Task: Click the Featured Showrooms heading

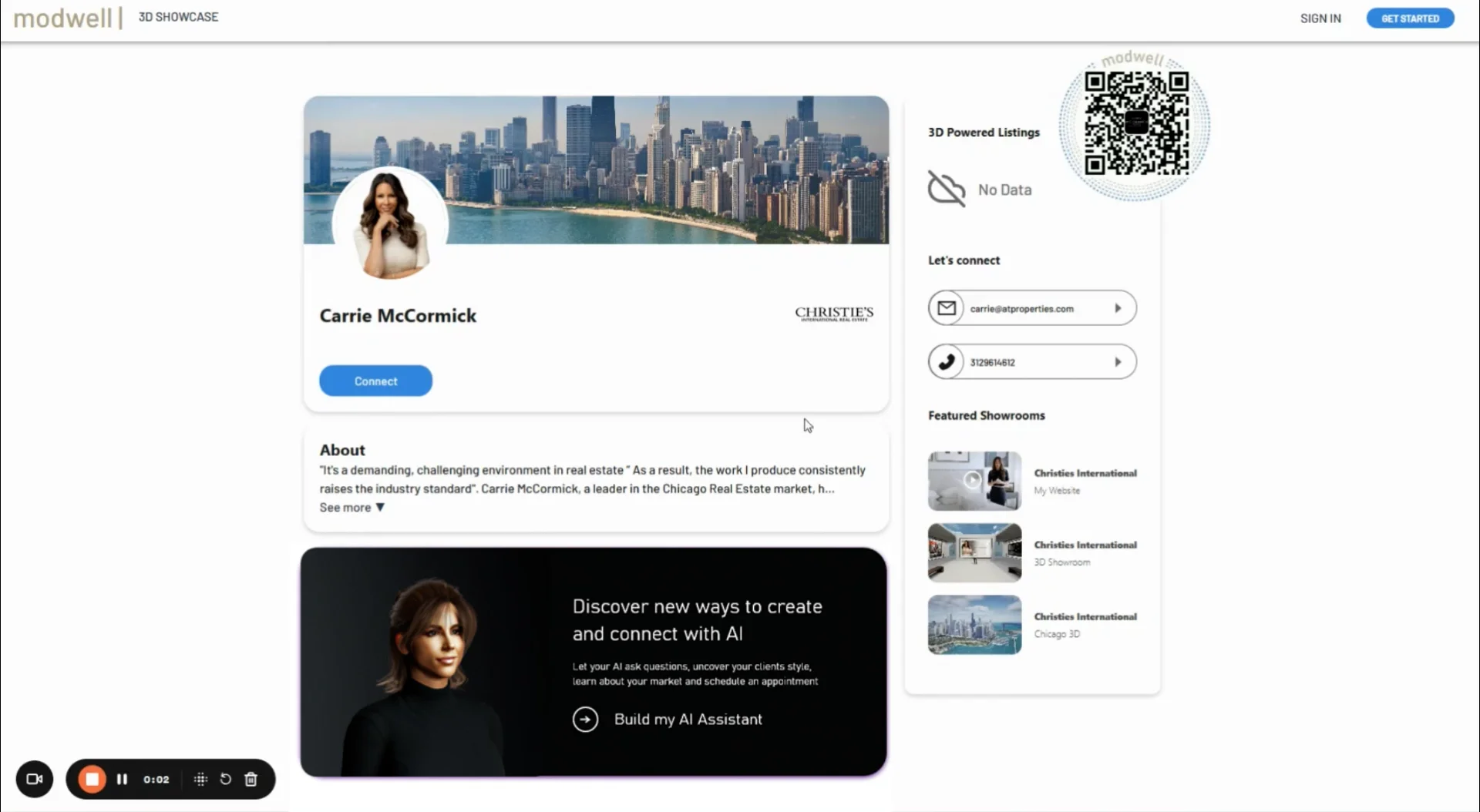Action: [987, 415]
